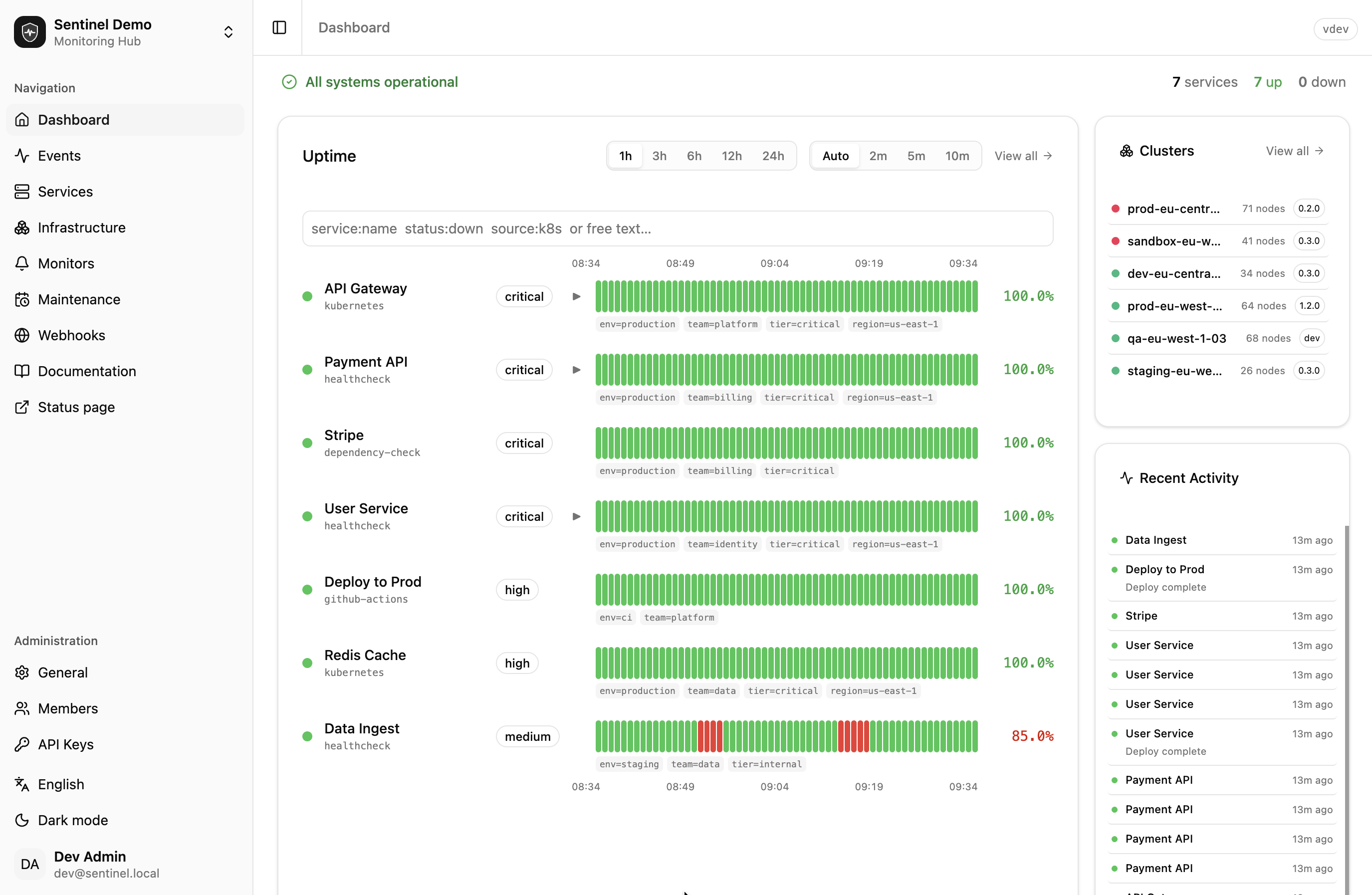
Task: Click the Data Ingest service name
Action: click(x=361, y=728)
